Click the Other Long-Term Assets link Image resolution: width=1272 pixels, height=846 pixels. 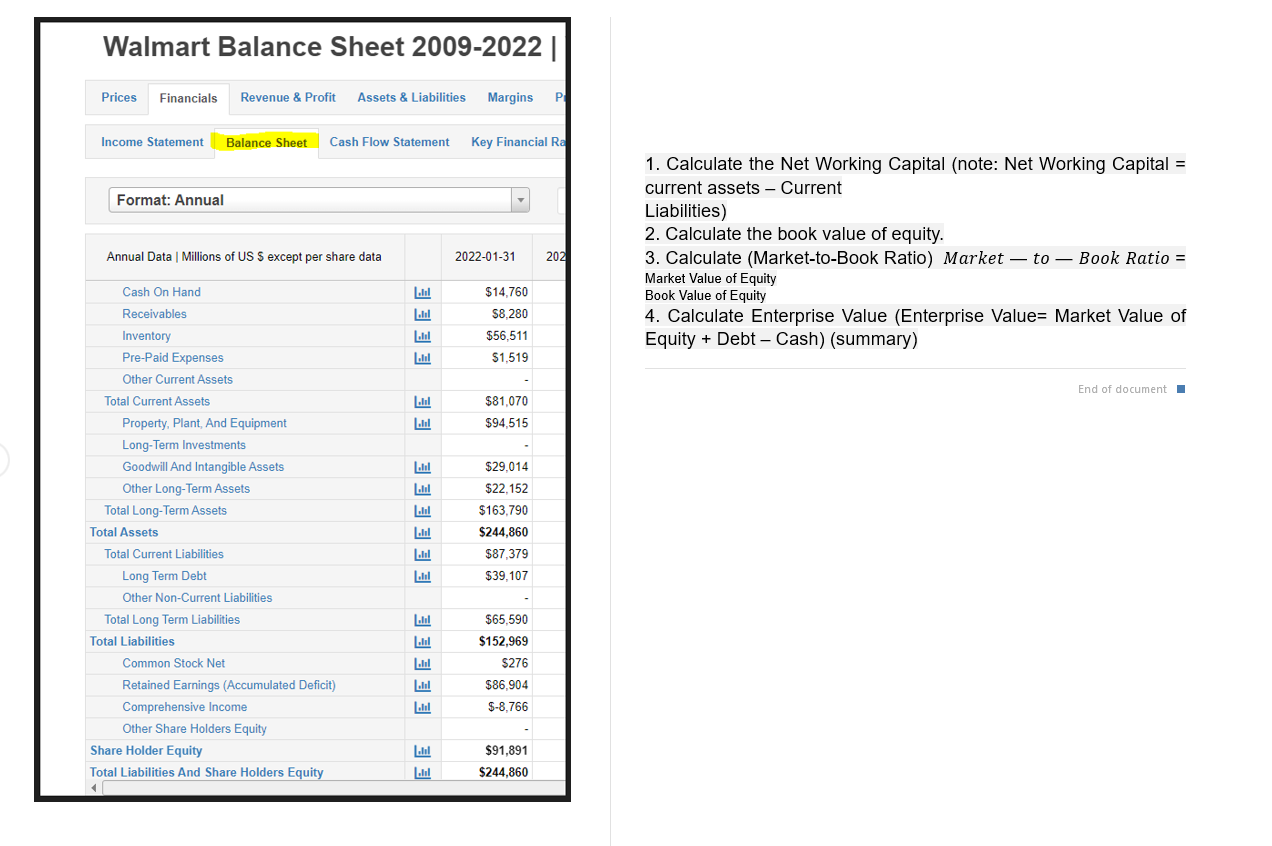click(x=186, y=488)
